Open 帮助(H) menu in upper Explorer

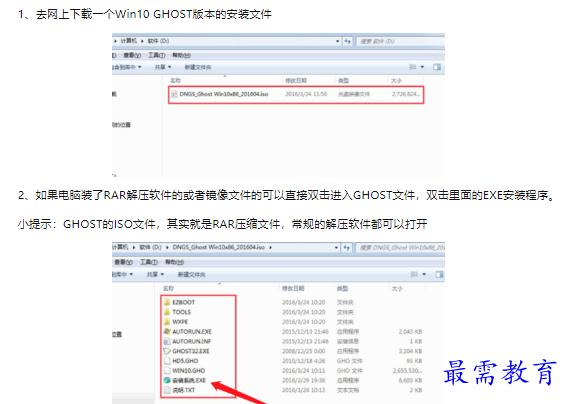181,55
